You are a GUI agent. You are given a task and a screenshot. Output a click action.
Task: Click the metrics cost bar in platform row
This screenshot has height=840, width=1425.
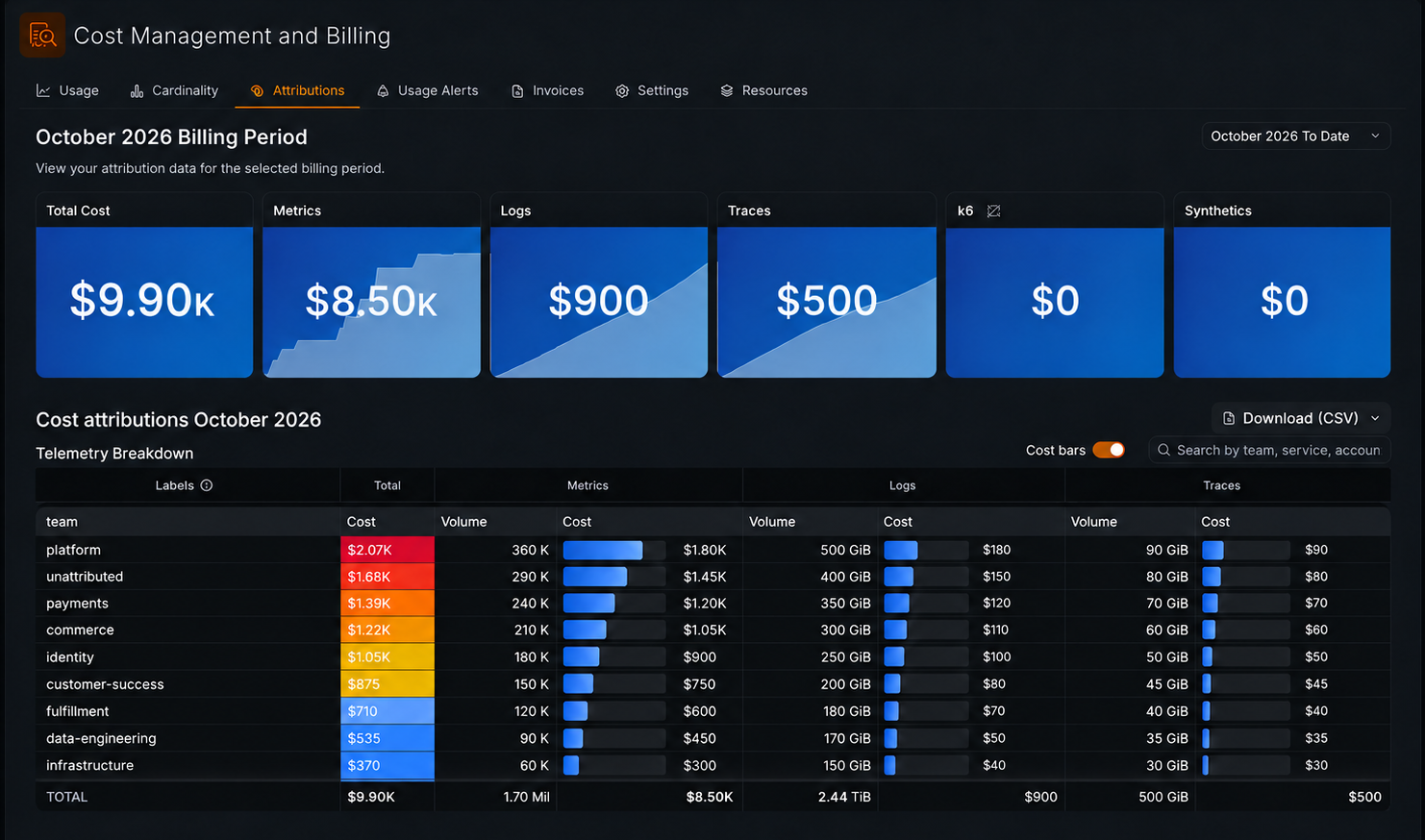[x=614, y=550]
